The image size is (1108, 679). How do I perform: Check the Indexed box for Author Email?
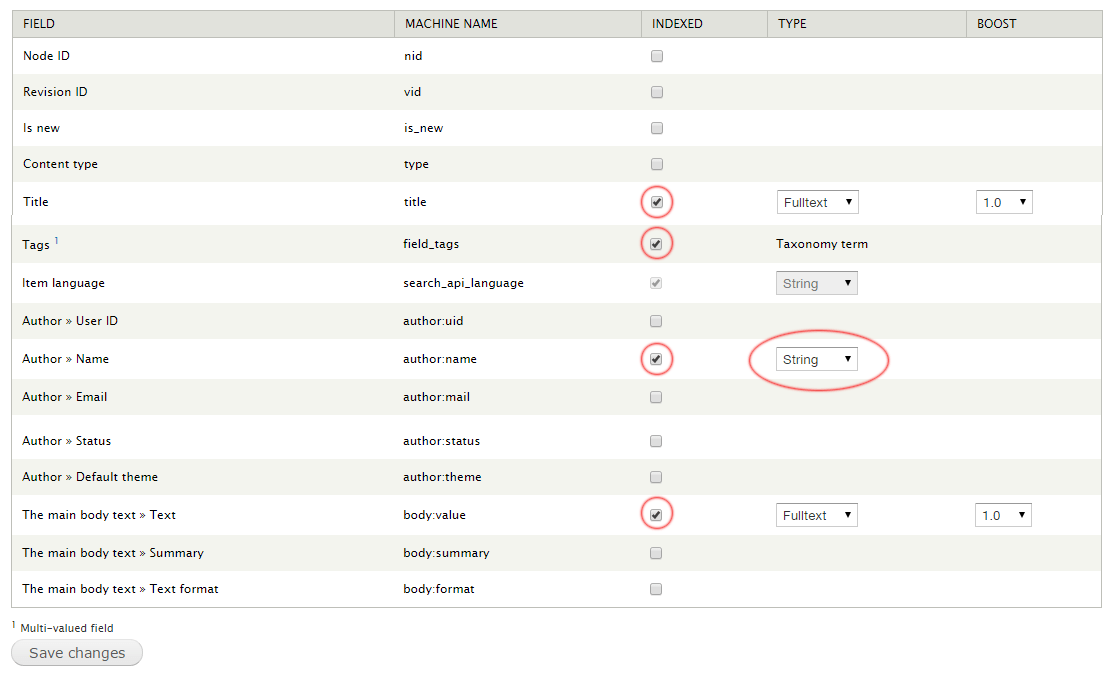656,397
